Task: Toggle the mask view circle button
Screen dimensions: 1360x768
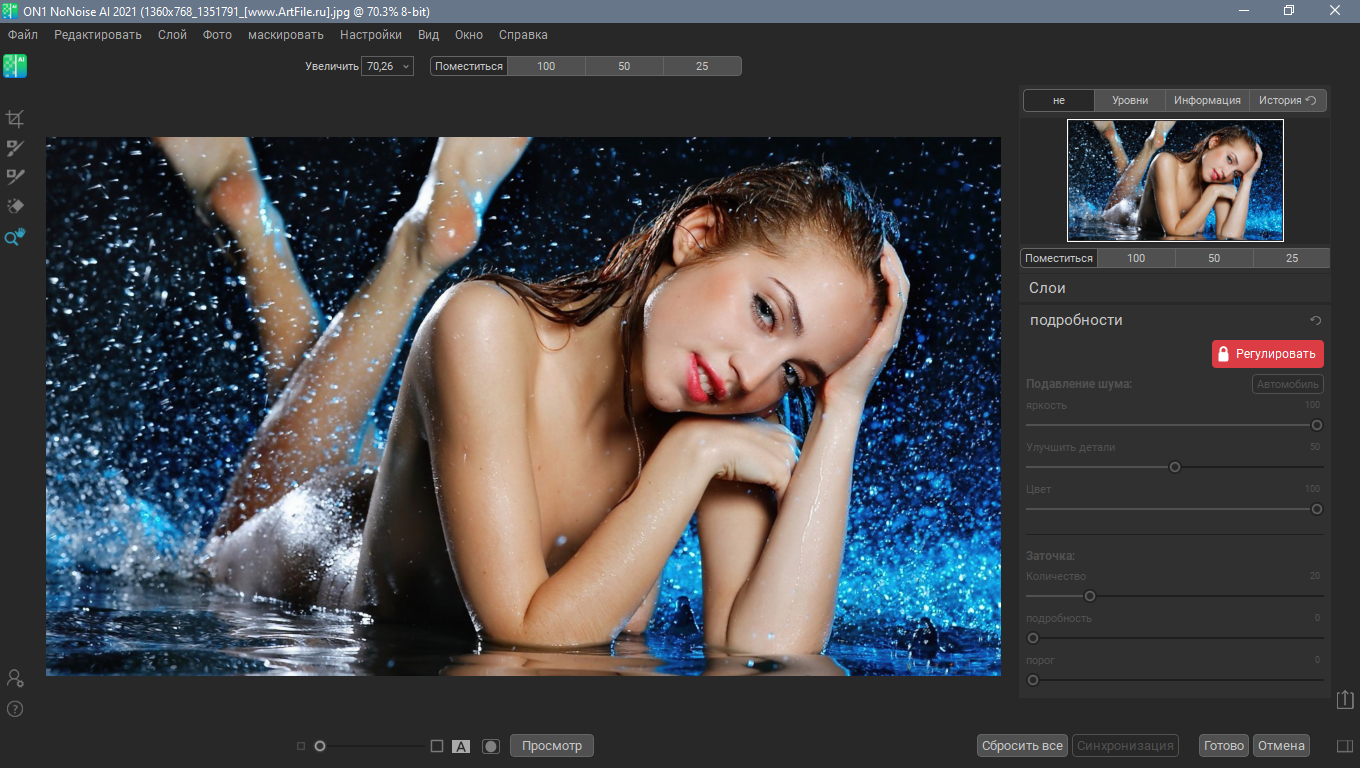Action: coord(490,746)
